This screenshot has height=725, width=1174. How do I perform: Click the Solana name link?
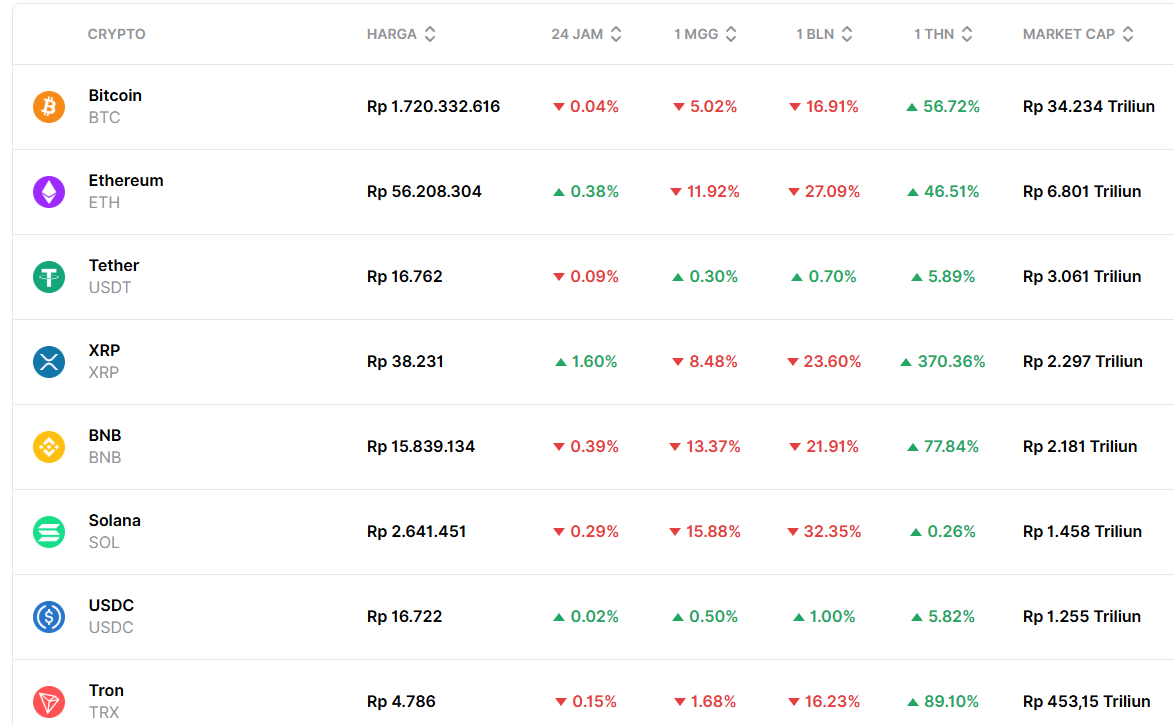[114, 521]
